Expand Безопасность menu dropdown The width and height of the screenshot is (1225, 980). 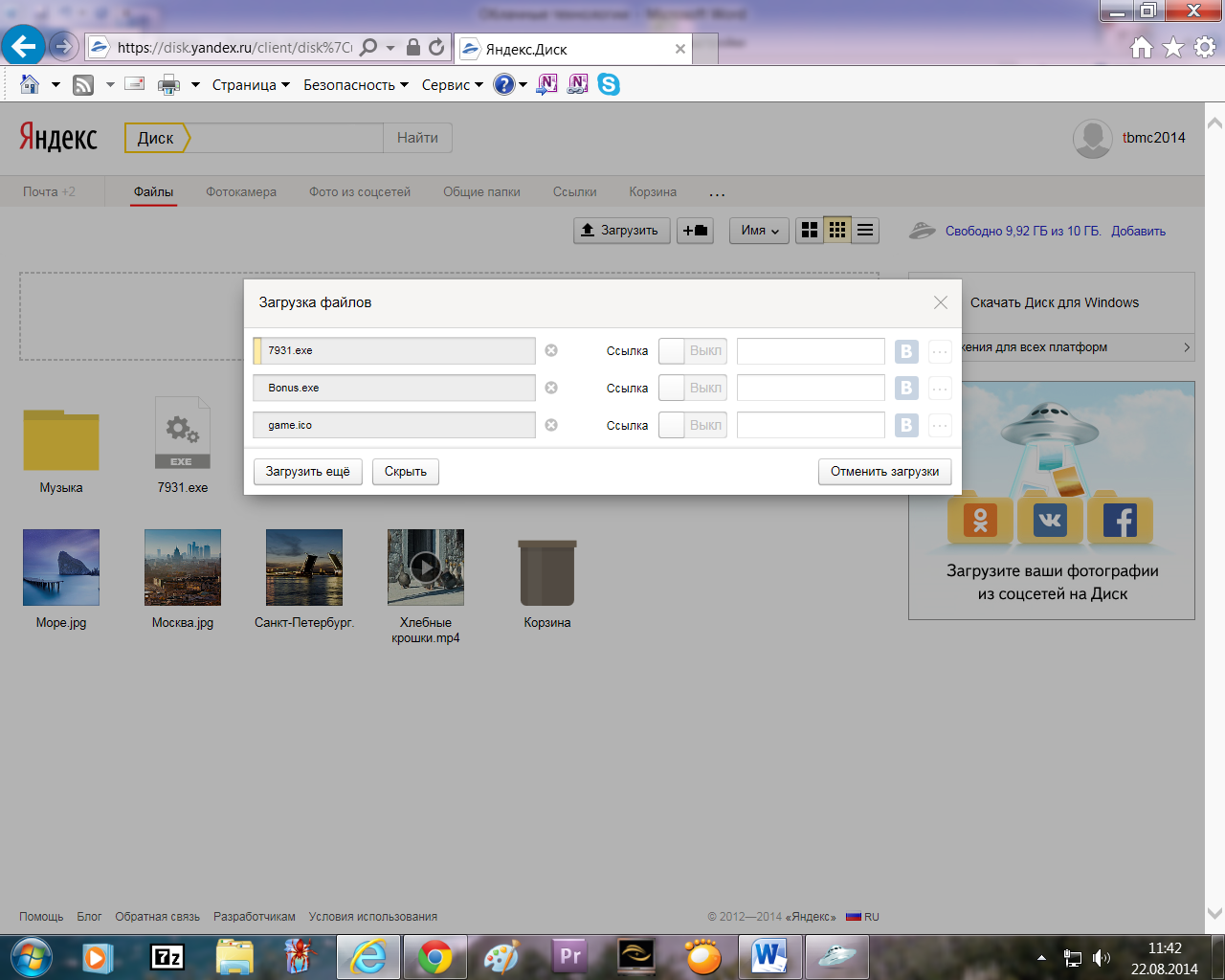pos(356,85)
